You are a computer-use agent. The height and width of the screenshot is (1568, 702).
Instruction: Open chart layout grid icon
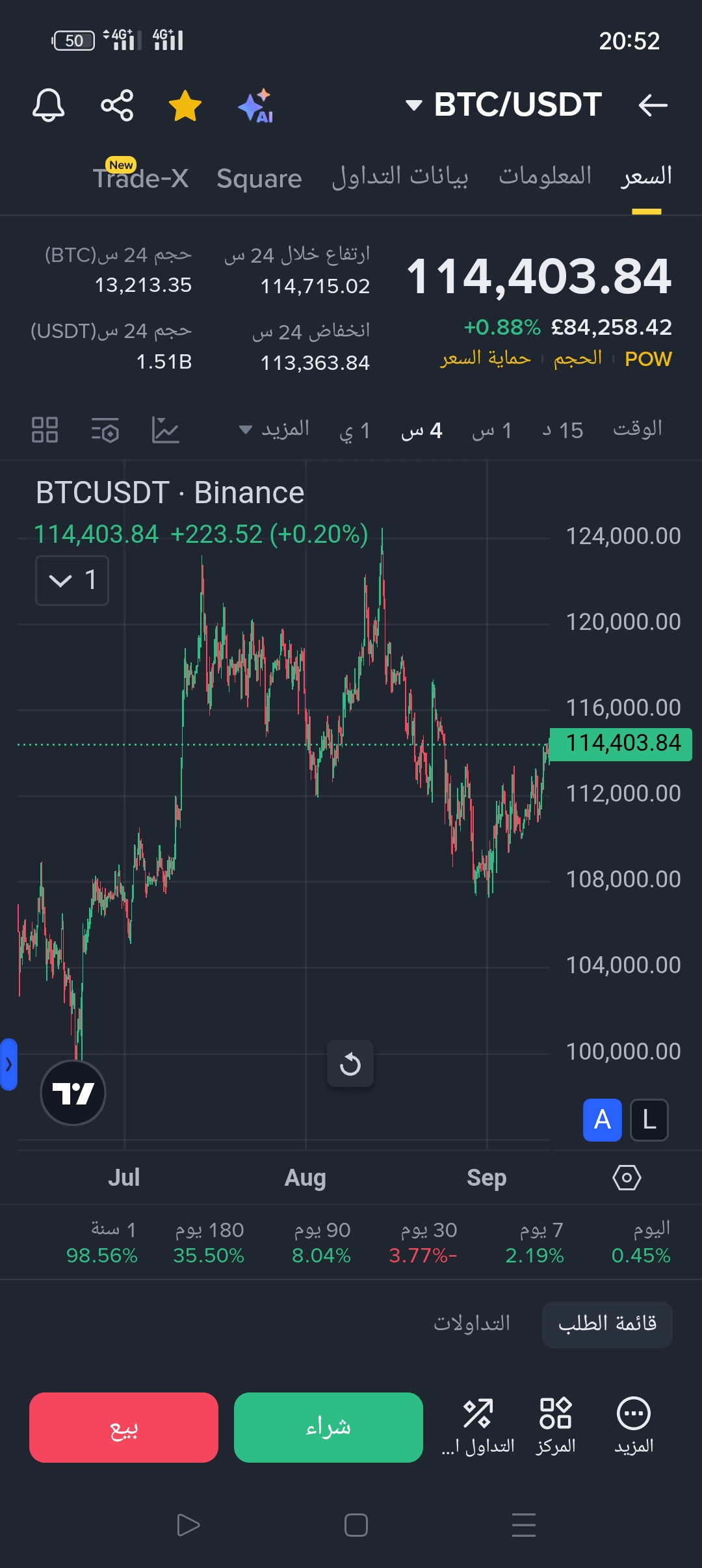[45, 430]
